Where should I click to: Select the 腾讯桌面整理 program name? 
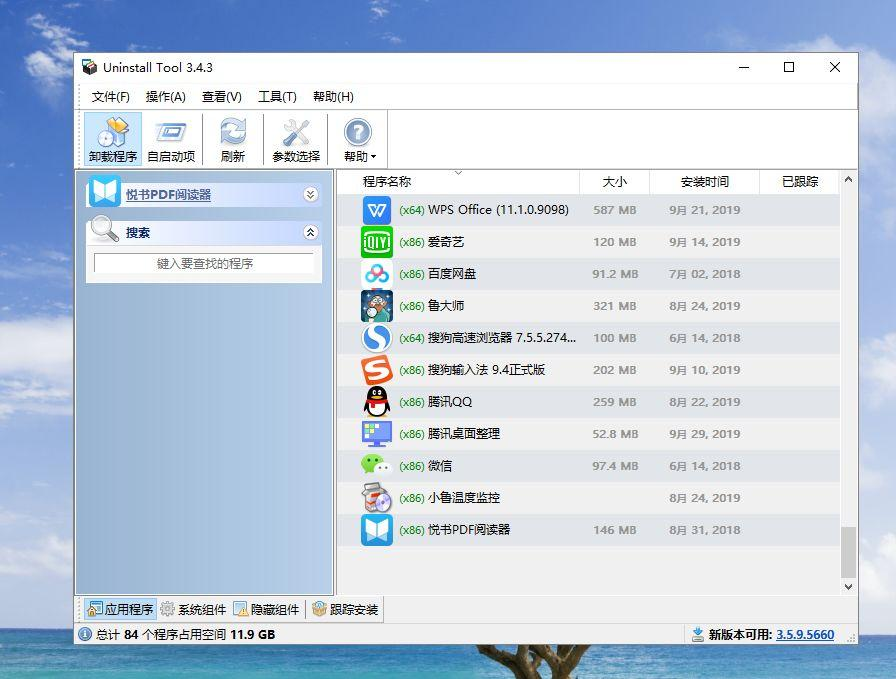pyautogui.click(x=463, y=434)
